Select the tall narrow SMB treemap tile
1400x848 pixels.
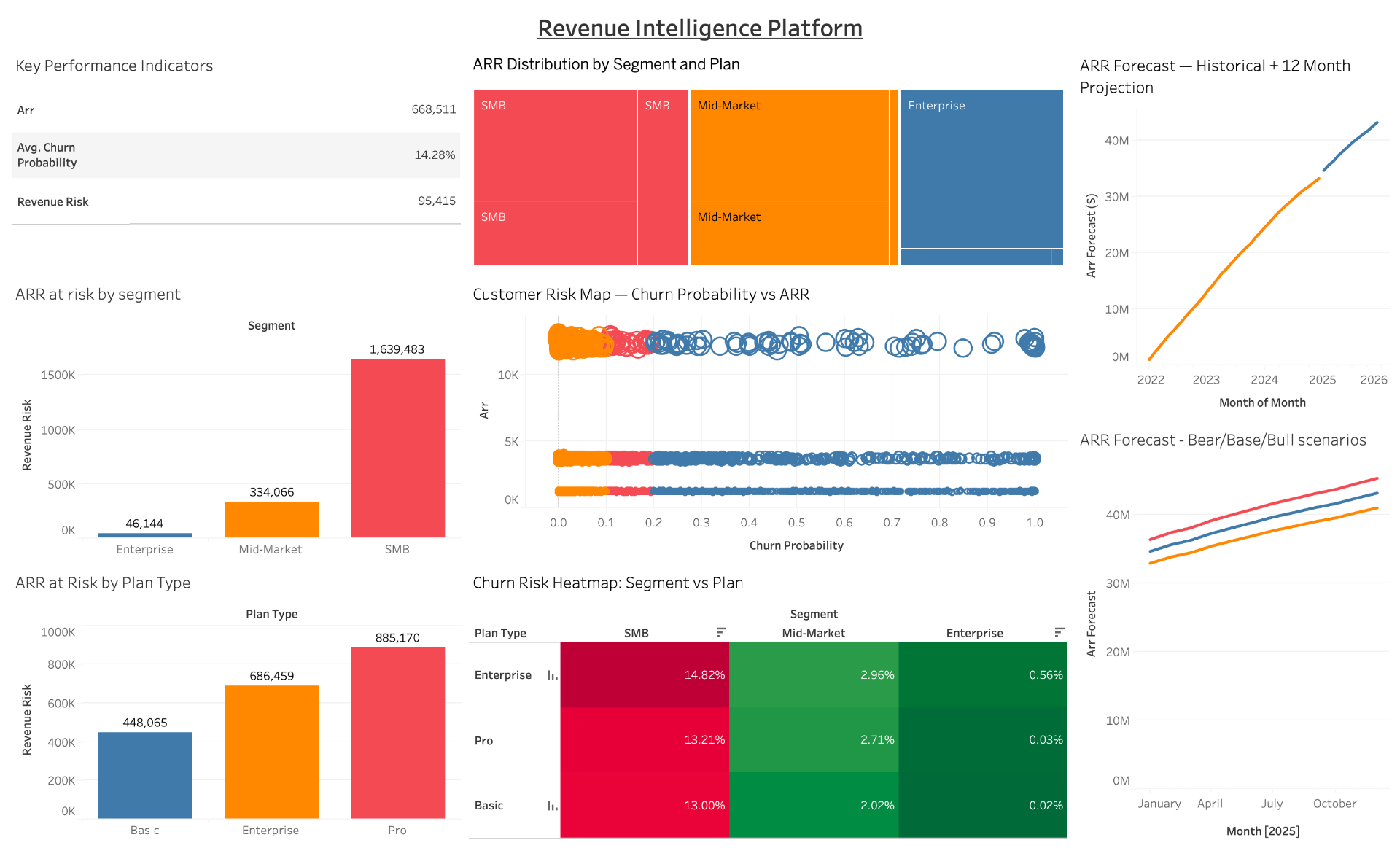click(663, 177)
